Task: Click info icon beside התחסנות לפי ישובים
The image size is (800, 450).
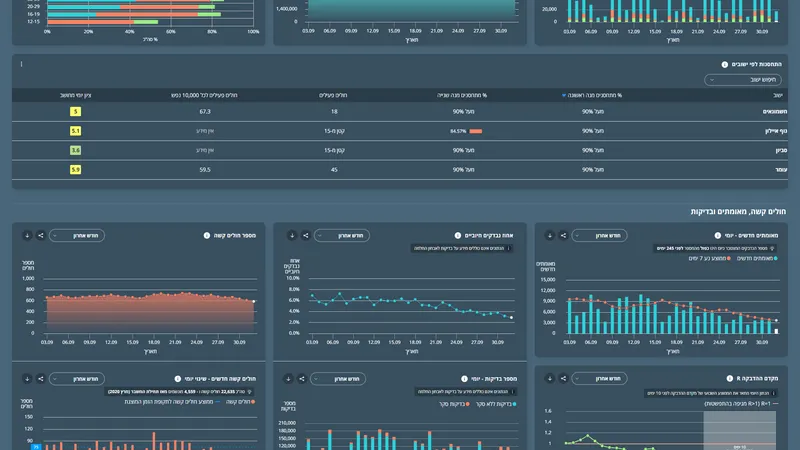Action: pyautogui.click(x=725, y=64)
